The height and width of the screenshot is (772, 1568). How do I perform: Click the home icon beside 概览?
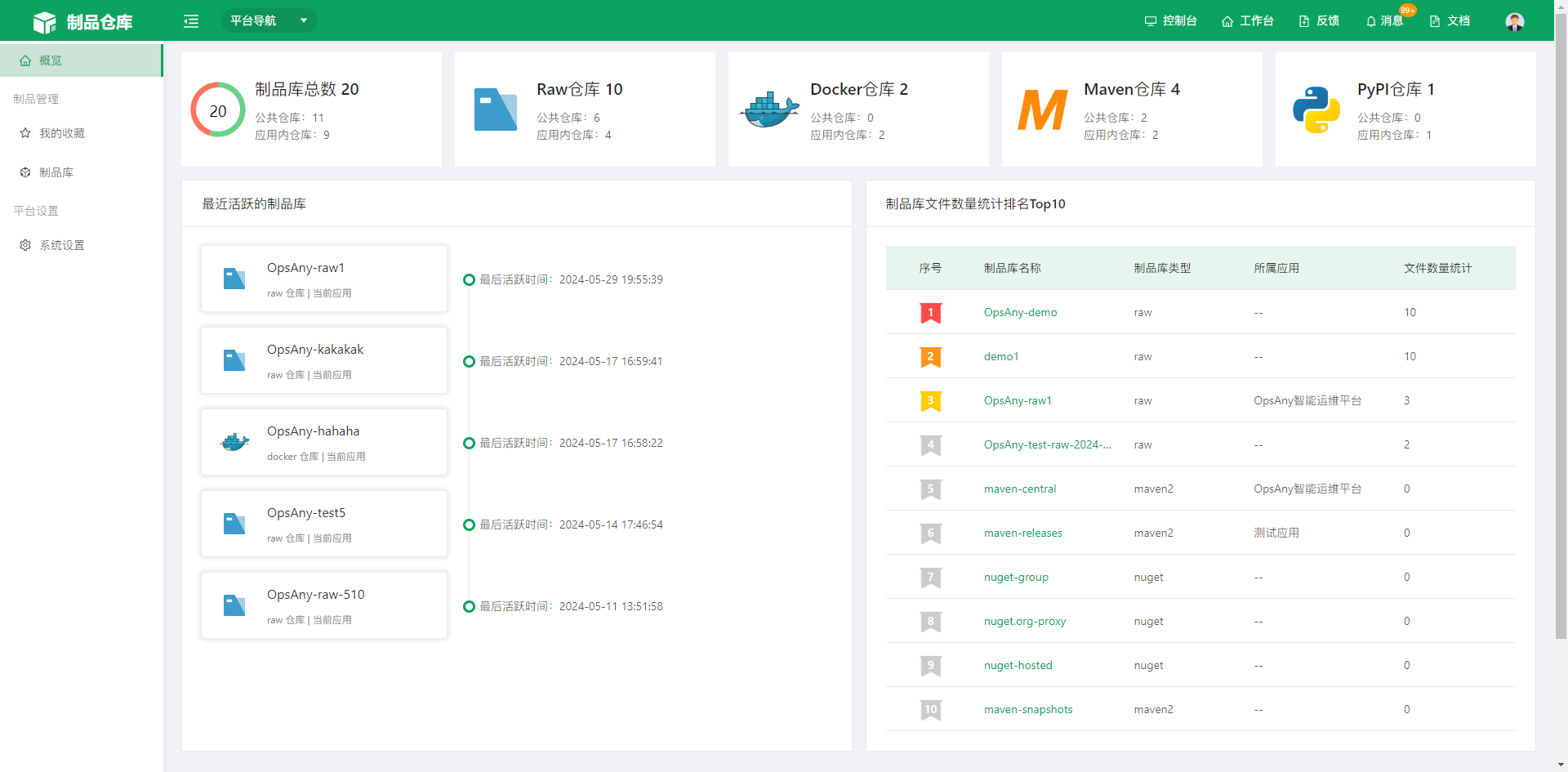pos(25,60)
